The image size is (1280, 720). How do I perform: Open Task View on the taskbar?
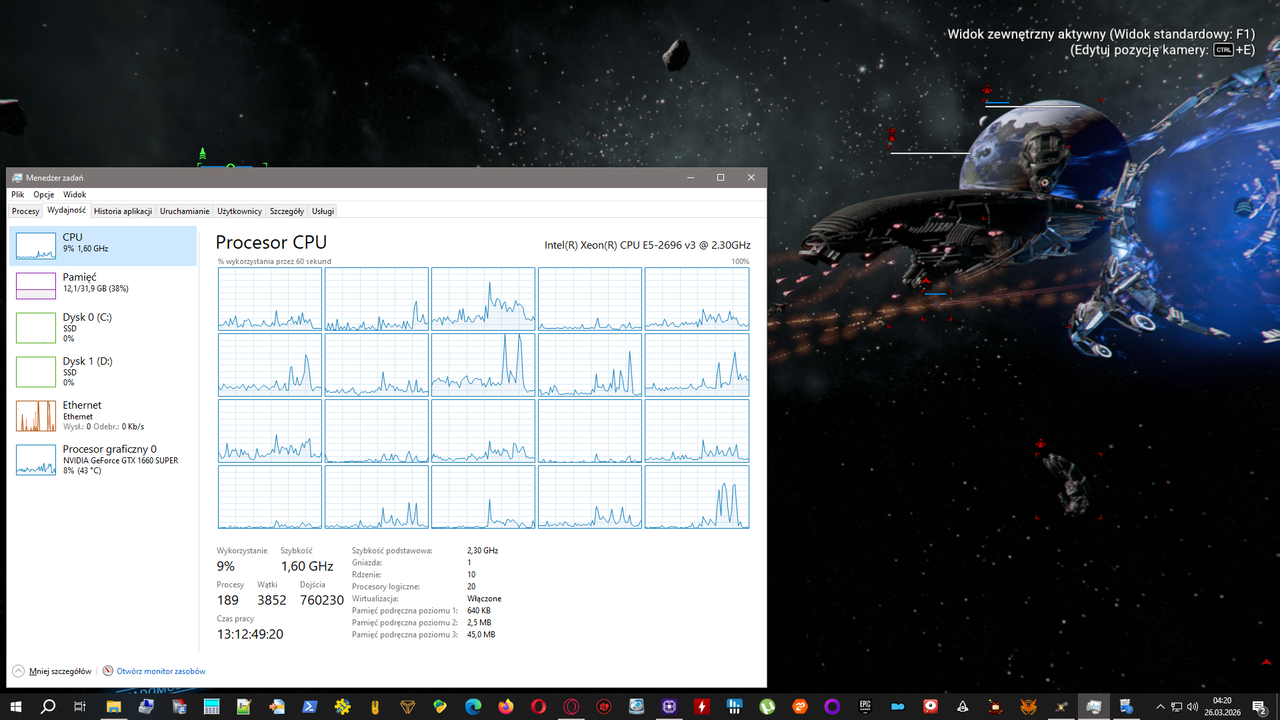tap(80, 706)
